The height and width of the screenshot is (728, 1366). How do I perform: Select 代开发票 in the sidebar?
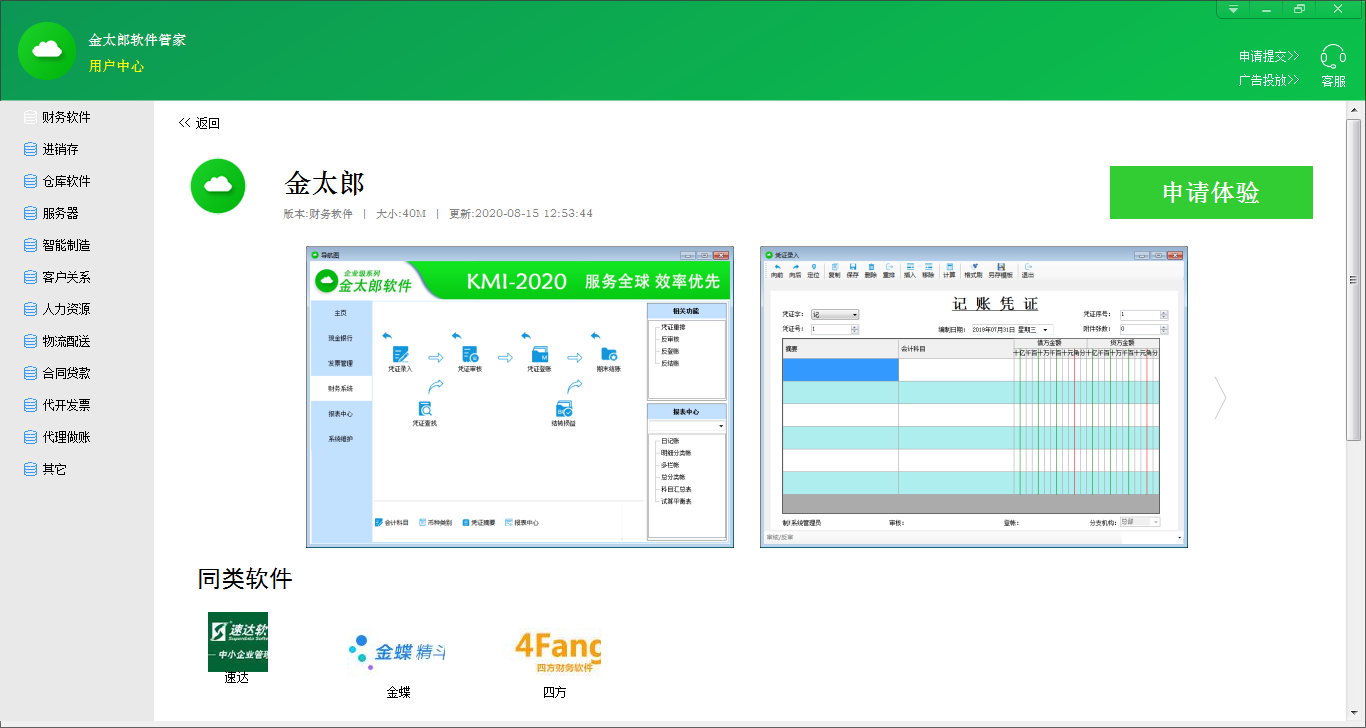click(x=66, y=405)
